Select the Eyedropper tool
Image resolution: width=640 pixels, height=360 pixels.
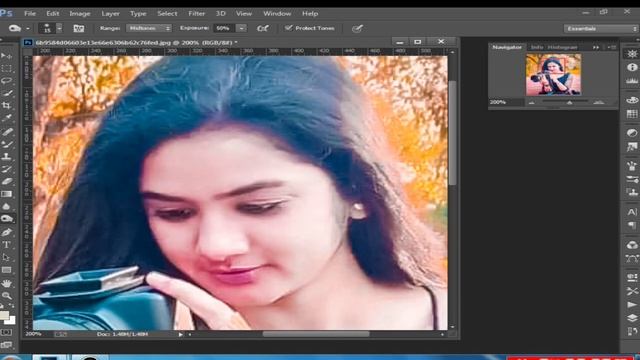point(6,118)
